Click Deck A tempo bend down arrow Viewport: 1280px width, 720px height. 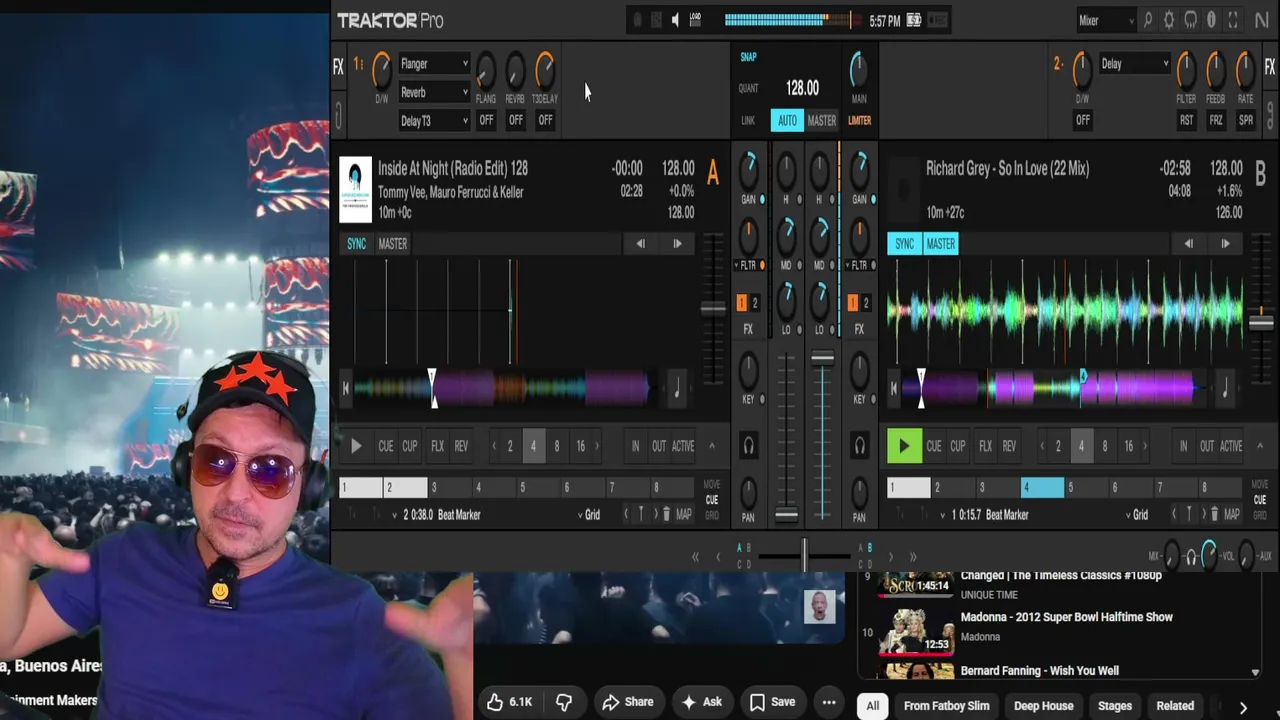pyautogui.click(x=640, y=243)
